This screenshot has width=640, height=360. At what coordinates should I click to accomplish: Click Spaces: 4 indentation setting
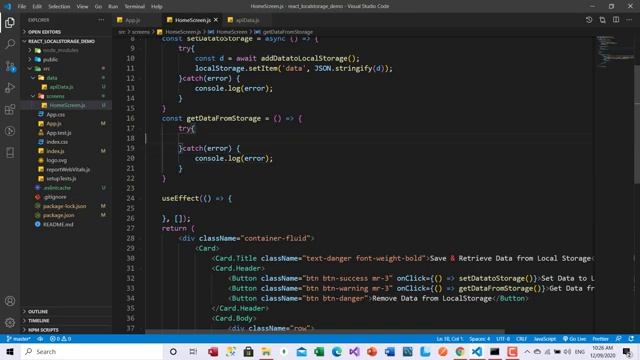pos(480,339)
